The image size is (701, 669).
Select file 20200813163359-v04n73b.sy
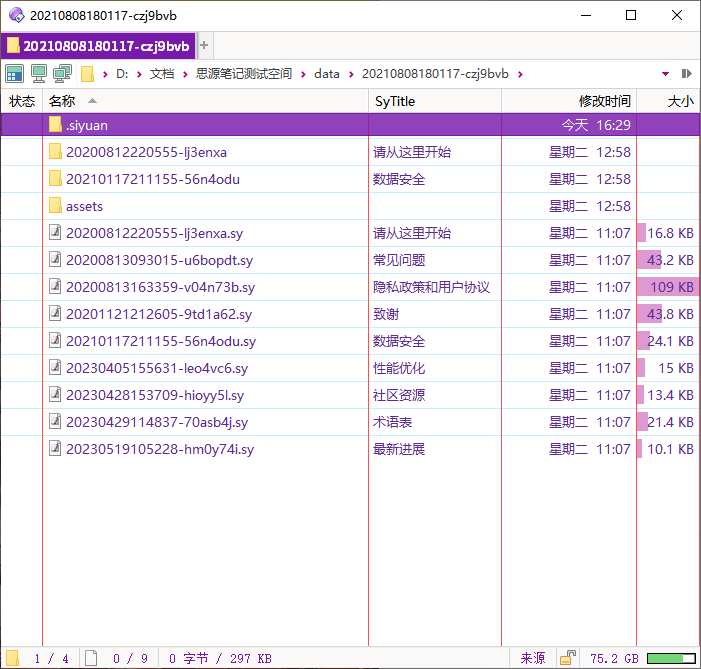[x=160, y=287]
